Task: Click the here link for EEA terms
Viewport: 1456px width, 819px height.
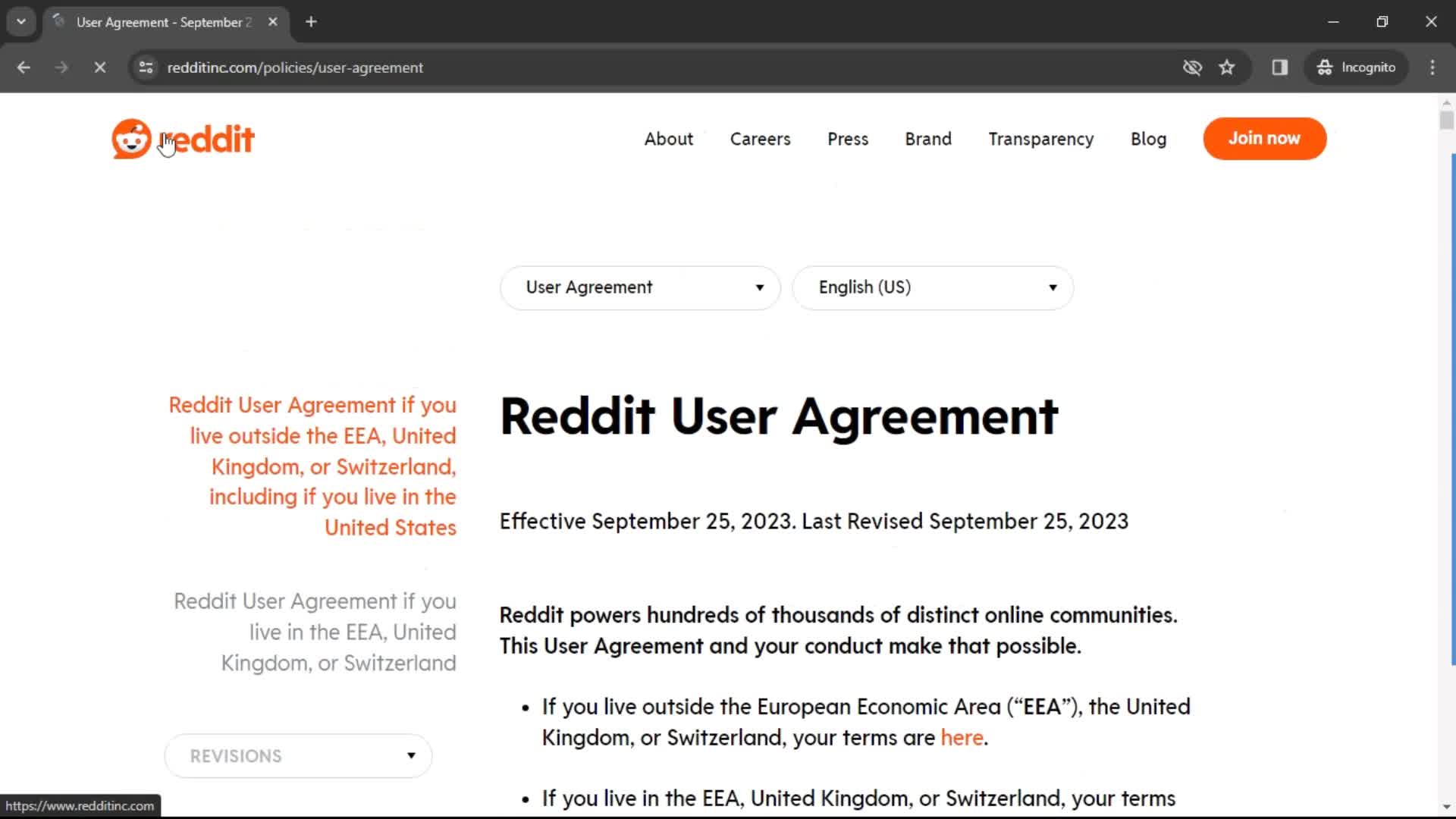Action: pos(961,738)
